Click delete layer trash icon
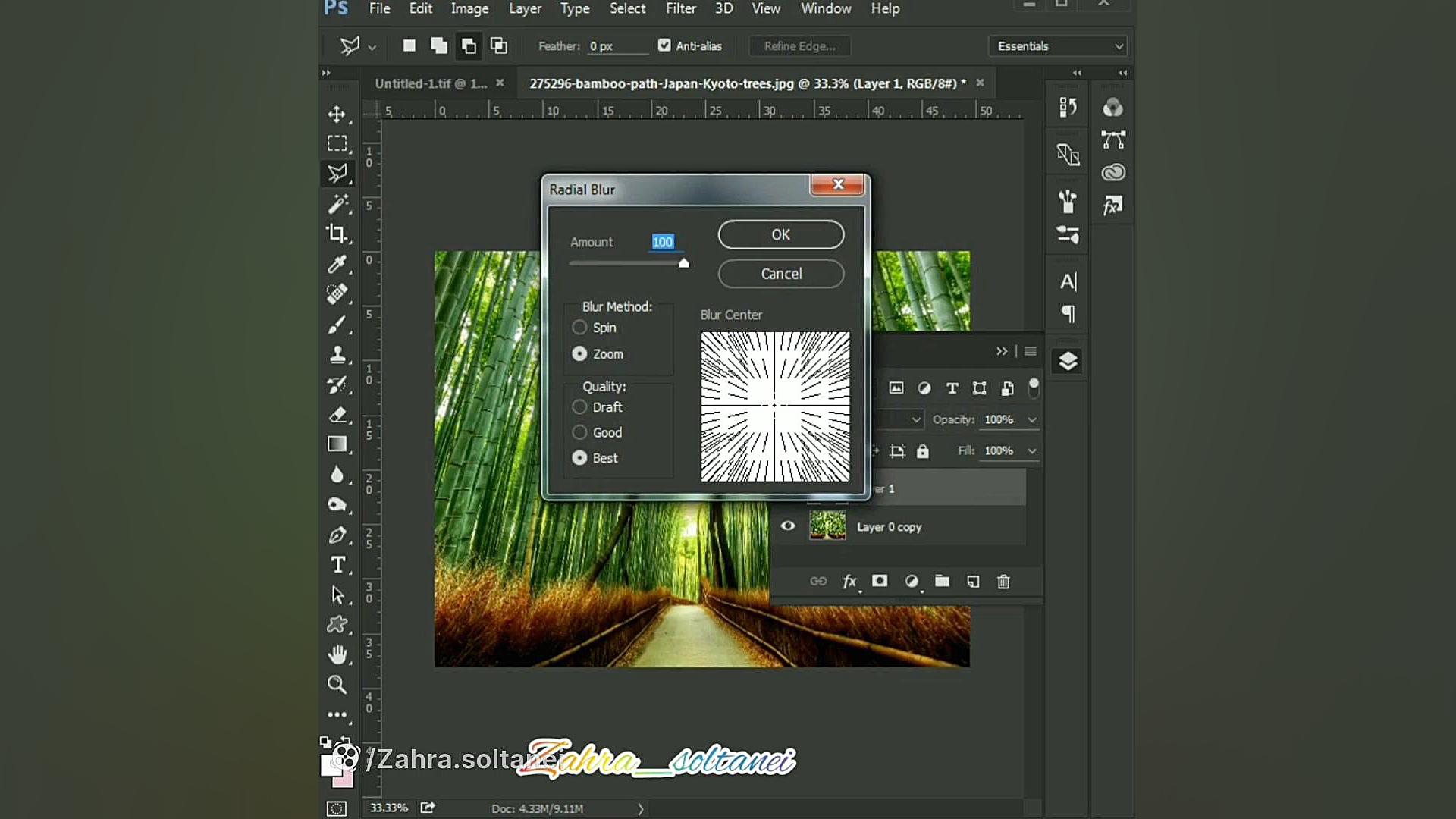This screenshot has width=1456, height=819. click(1003, 582)
